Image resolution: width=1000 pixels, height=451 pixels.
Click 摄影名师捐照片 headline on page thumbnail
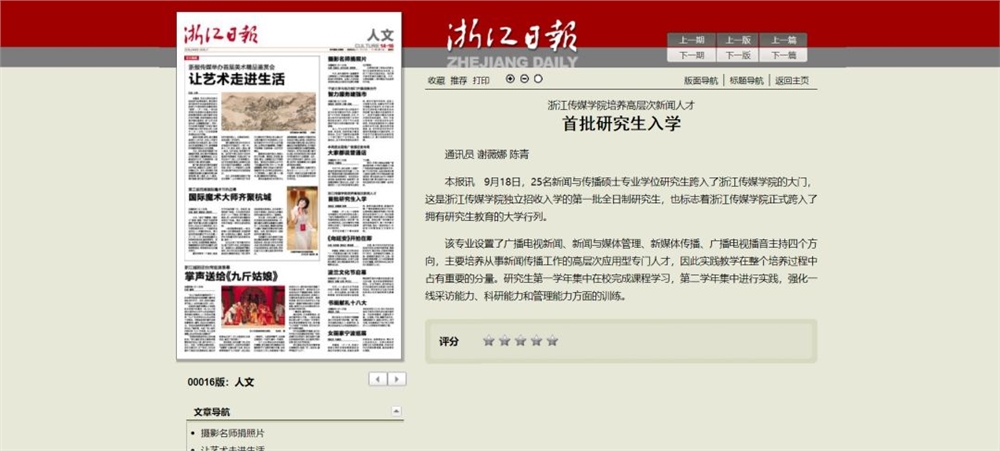click(x=347, y=59)
